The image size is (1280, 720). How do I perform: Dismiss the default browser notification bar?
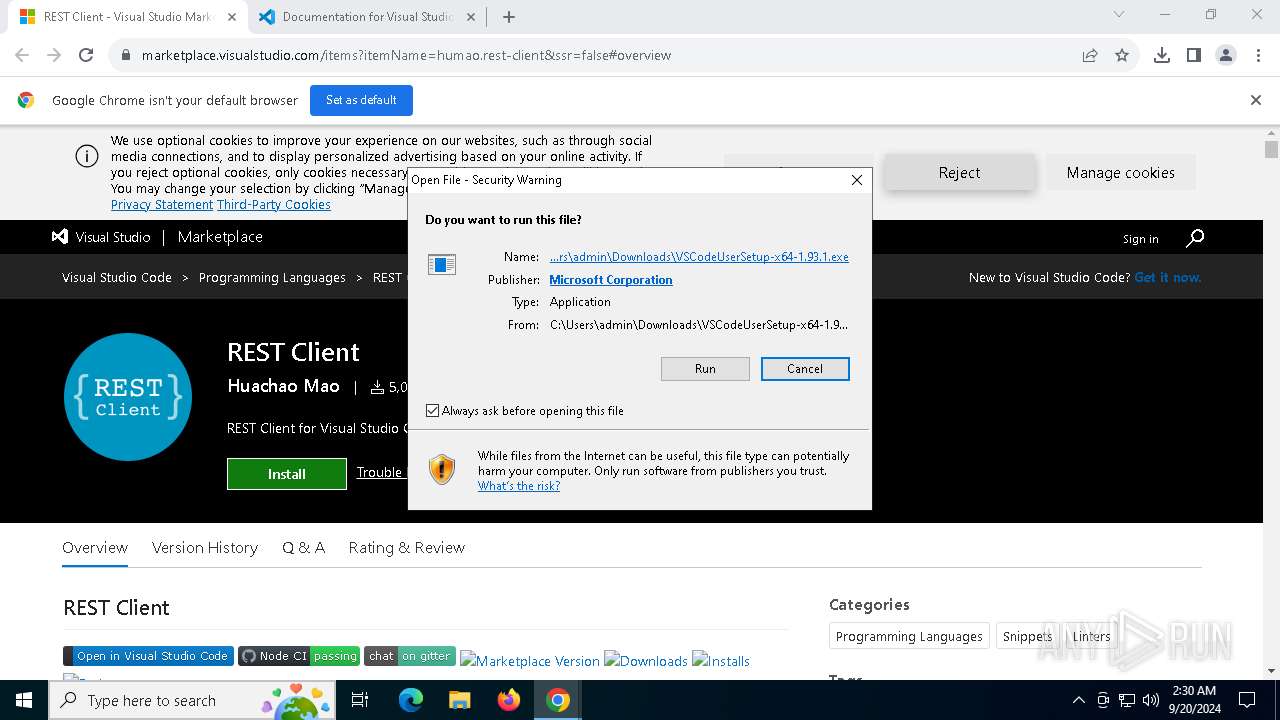point(1255,100)
